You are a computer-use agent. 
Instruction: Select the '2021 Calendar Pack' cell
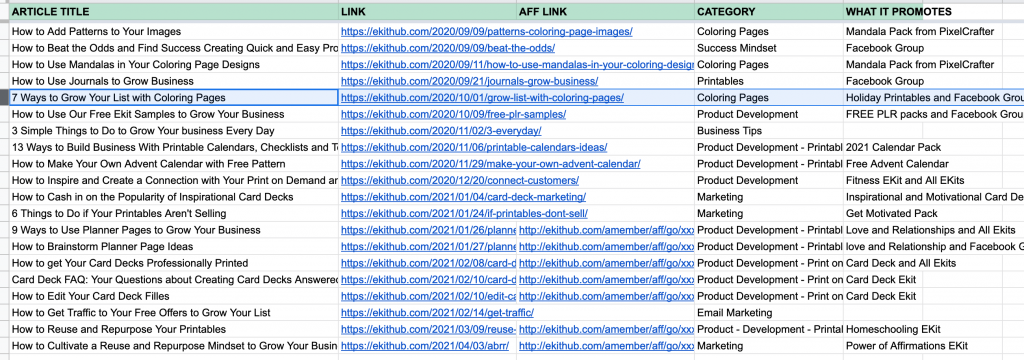[x=923, y=147]
